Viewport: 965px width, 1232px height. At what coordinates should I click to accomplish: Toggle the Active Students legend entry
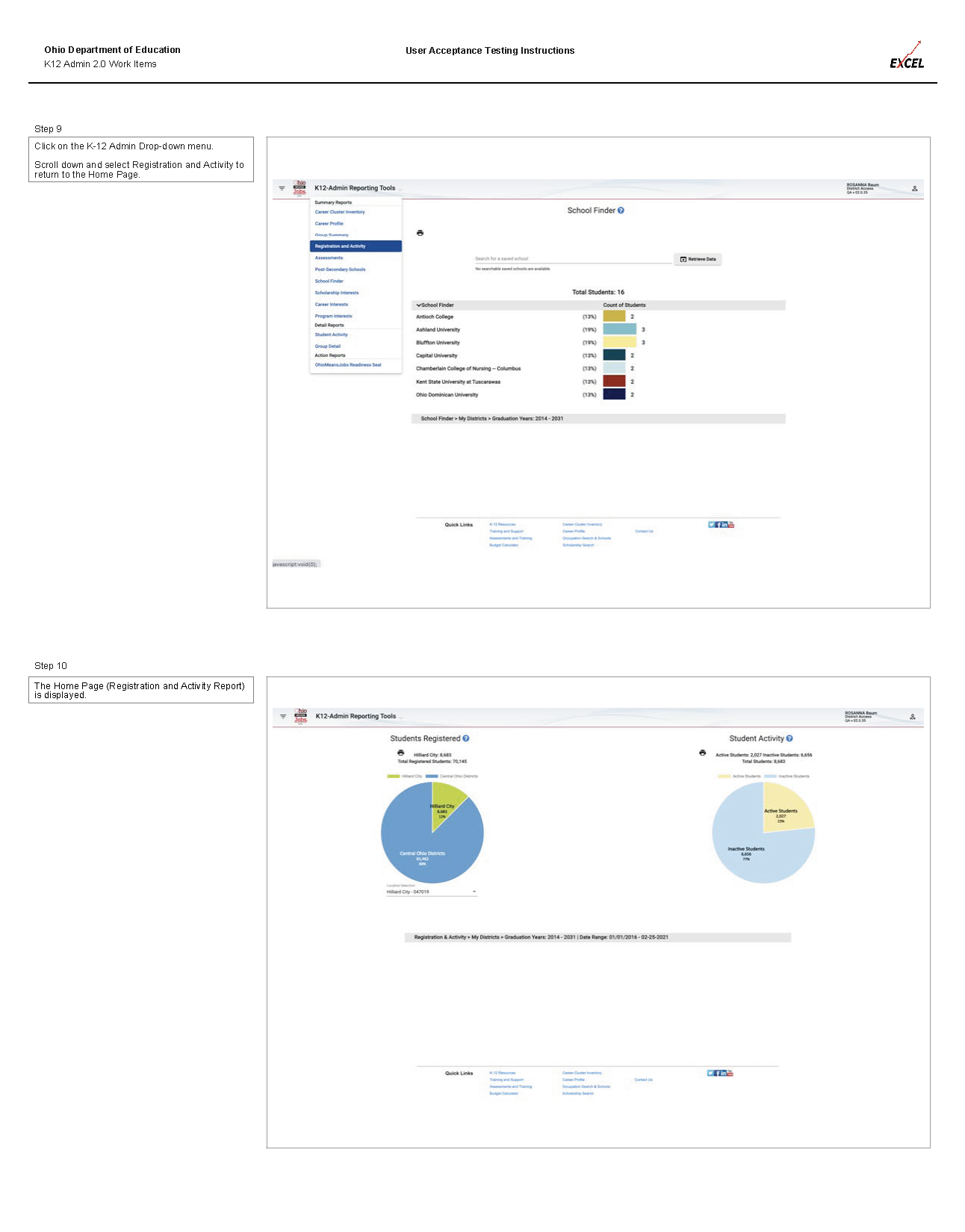[739, 777]
